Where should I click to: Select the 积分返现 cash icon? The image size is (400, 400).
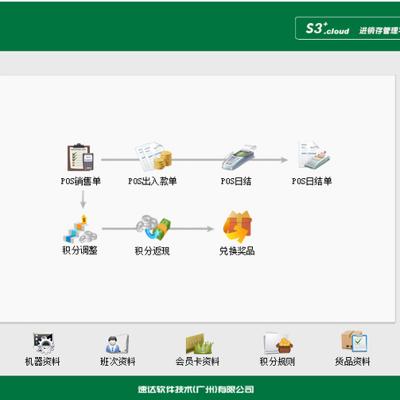point(153,228)
